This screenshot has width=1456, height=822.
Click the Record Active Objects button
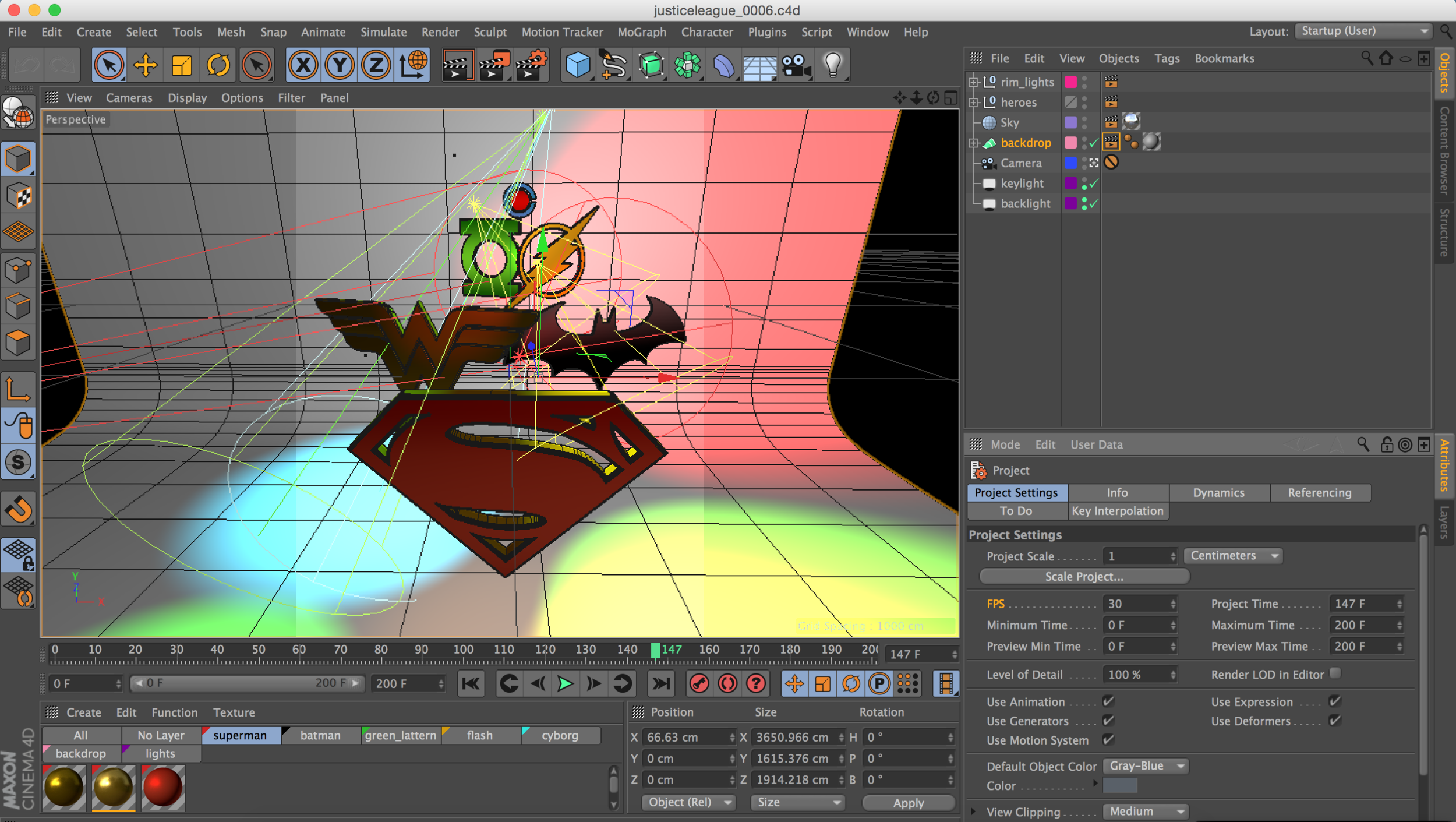(x=699, y=683)
